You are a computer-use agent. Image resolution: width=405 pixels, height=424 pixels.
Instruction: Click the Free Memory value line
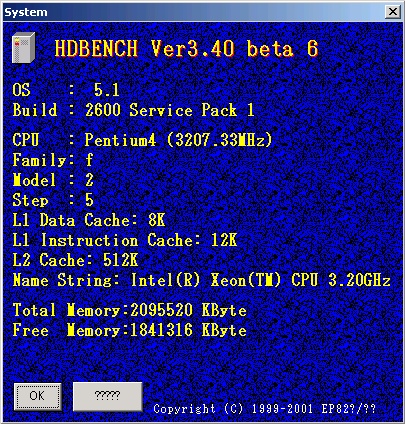[x=130, y=330]
